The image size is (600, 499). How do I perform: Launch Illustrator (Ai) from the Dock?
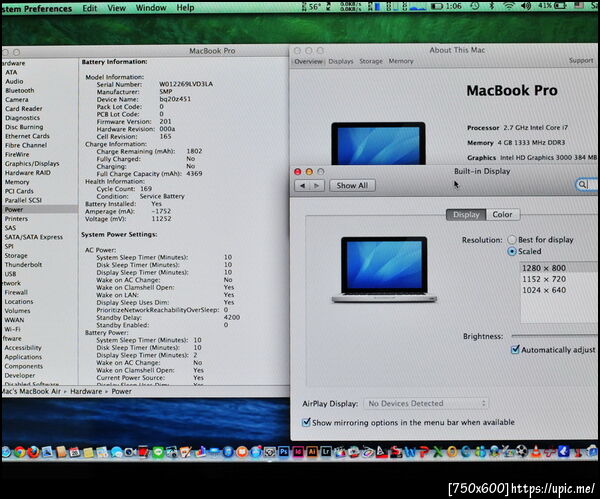point(312,452)
